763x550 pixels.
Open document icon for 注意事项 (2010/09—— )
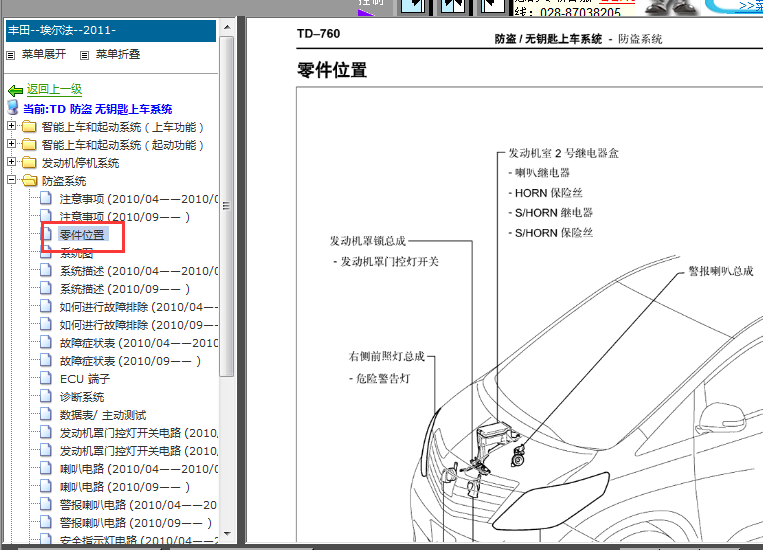(46, 216)
